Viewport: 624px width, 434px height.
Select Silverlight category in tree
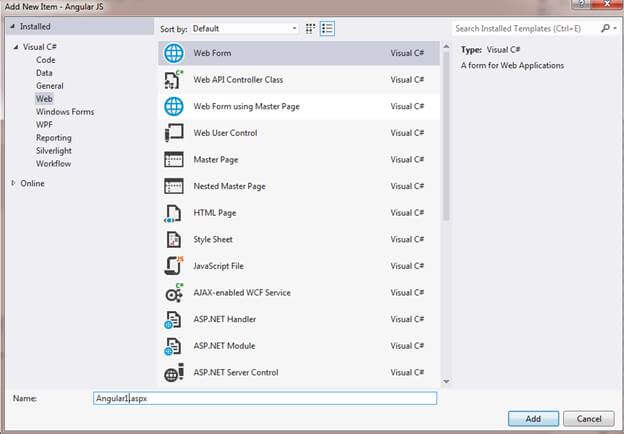(54, 151)
